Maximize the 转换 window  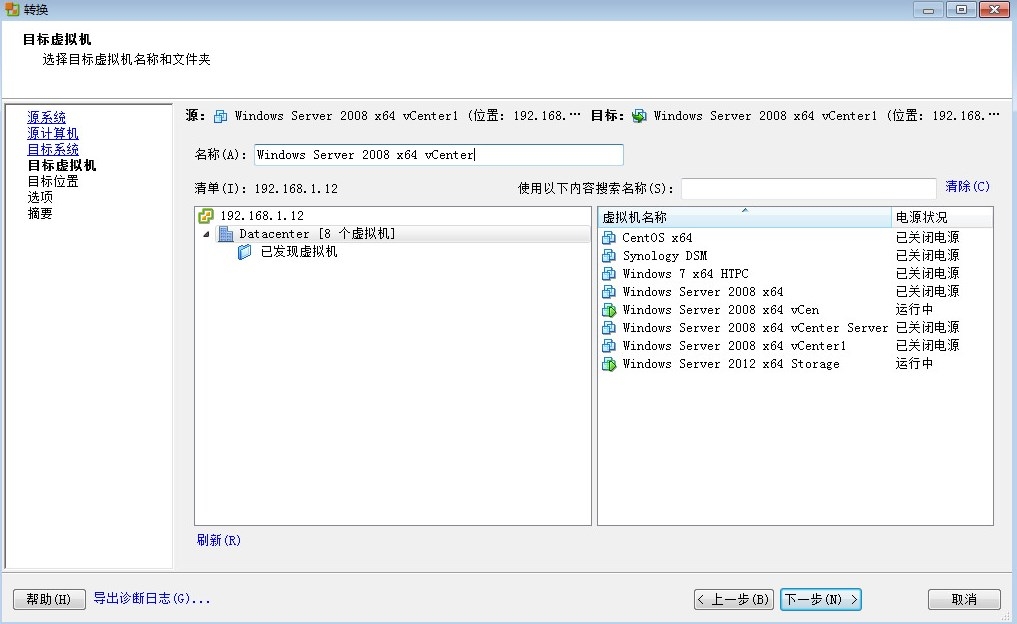pos(961,9)
